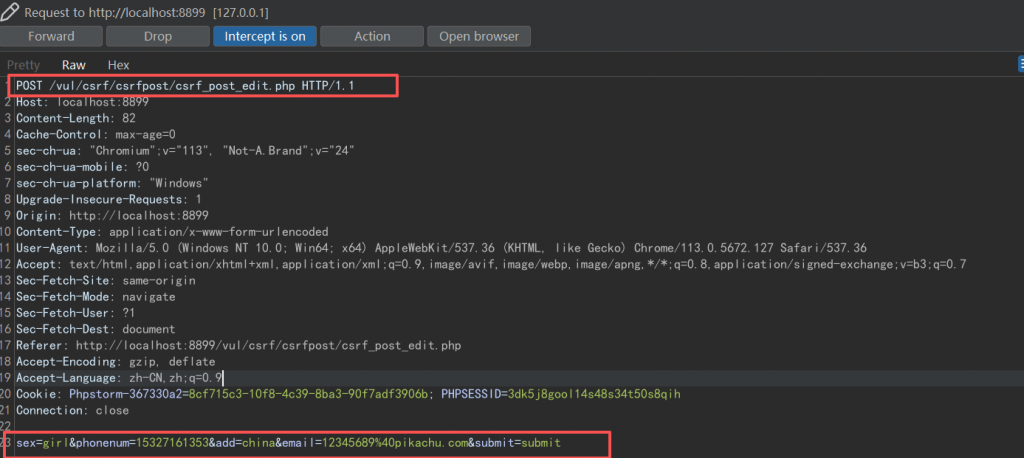The width and height of the screenshot is (1024, 458).
Task: Select the Raw view tab
Action: coord(74,65)
